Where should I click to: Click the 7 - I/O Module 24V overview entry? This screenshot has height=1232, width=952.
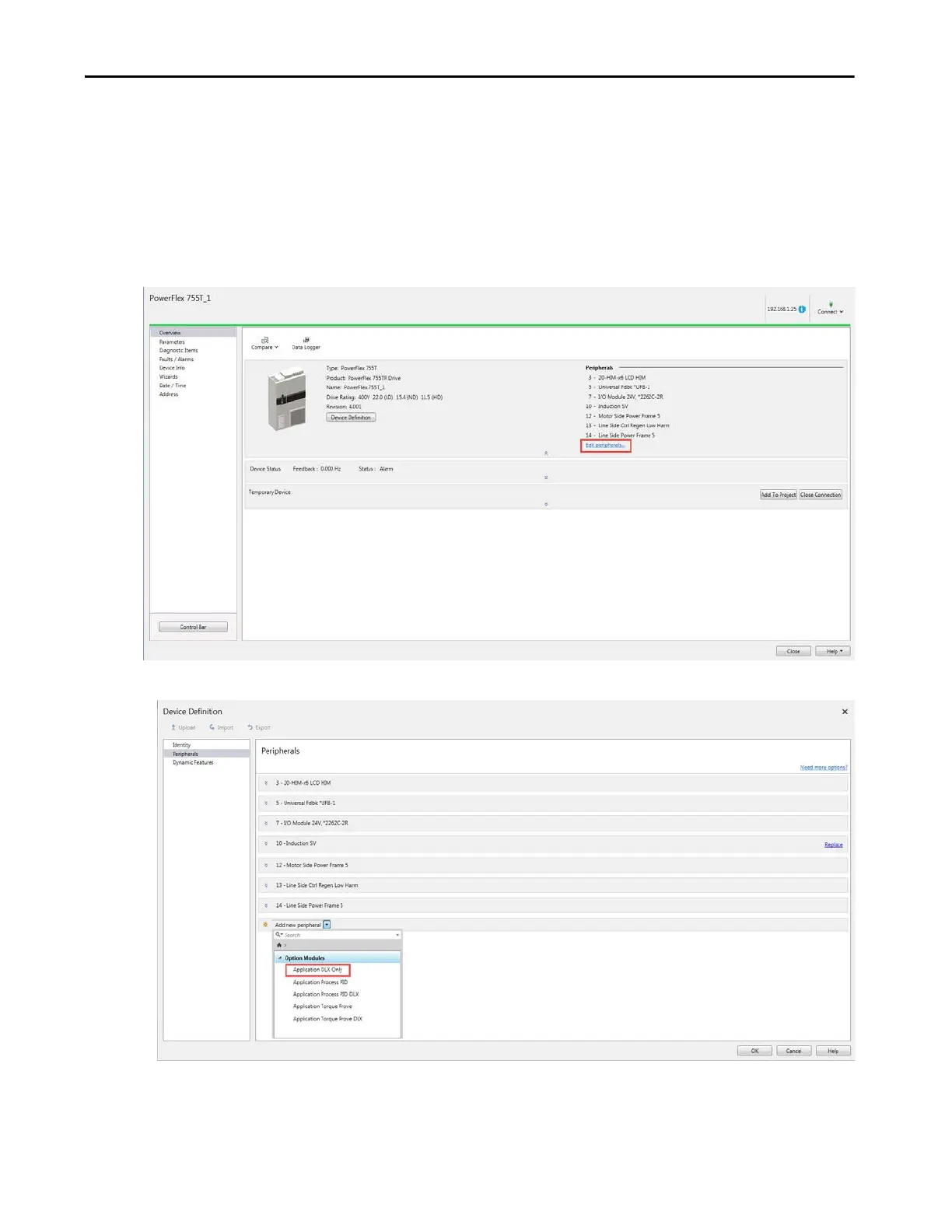pos(625,397)
